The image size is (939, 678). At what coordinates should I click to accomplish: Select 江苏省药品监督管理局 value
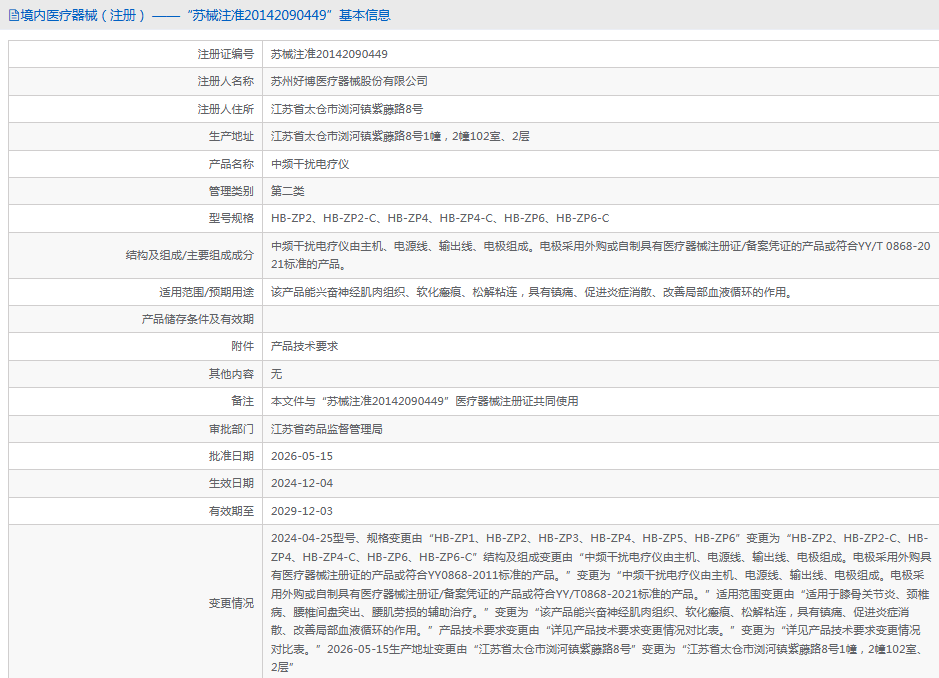326,429
